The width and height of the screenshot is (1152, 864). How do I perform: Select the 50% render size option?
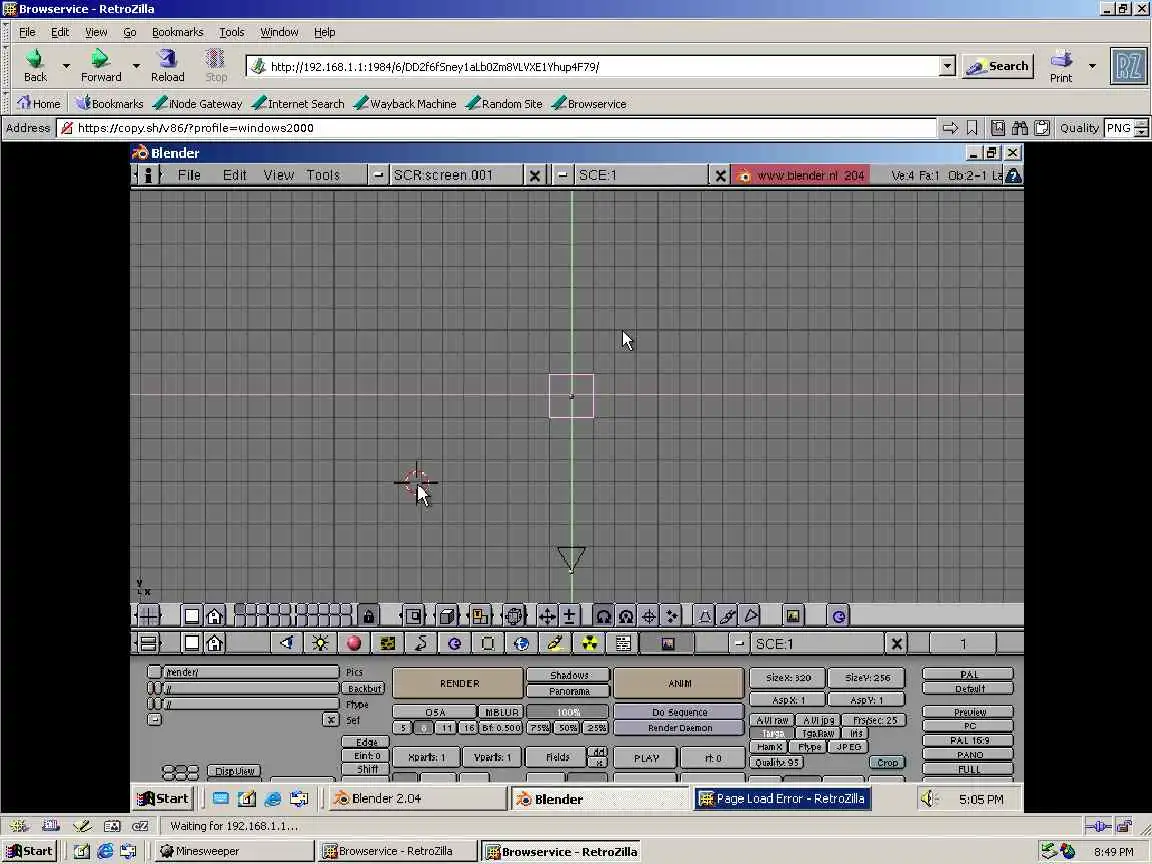567,728
